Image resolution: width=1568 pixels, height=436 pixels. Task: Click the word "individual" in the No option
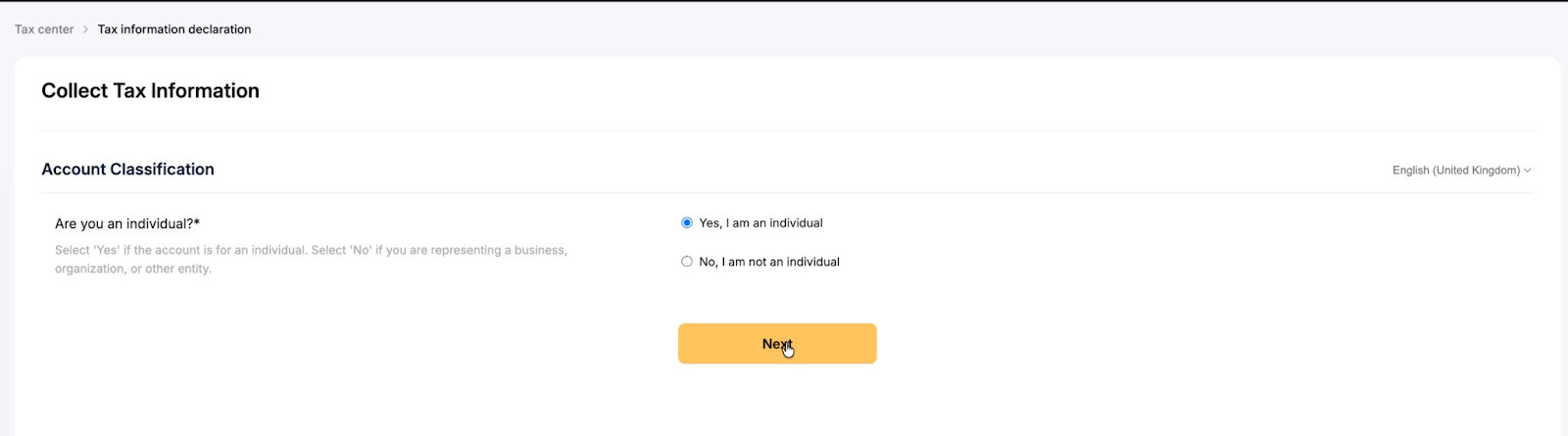(812, 262)
